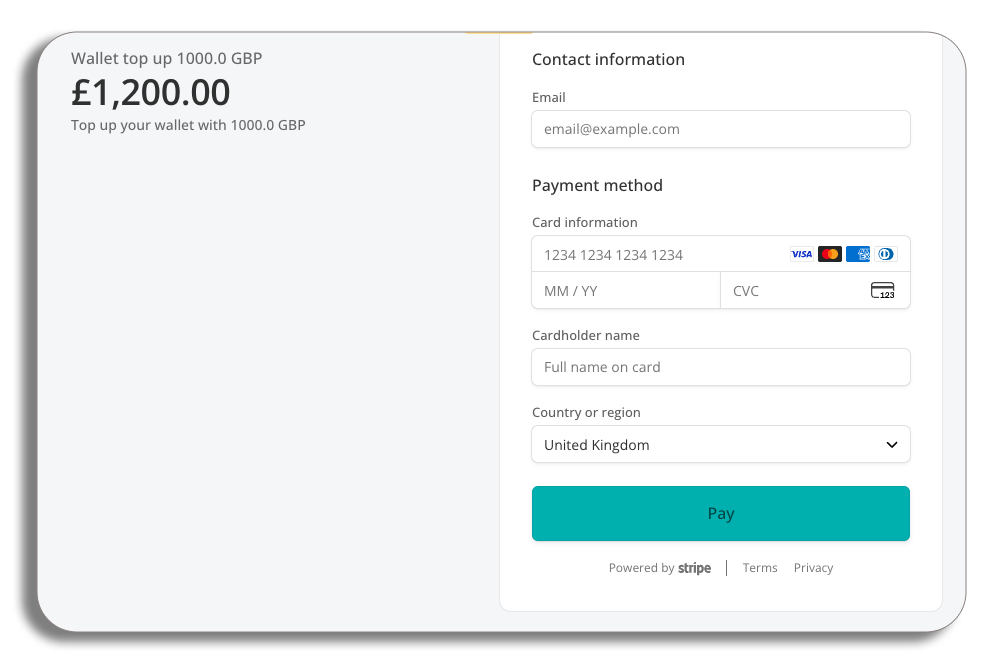The image size is (1000, 662).
Task: Click the Mastercard brand icon
Action: coord(830,254)
